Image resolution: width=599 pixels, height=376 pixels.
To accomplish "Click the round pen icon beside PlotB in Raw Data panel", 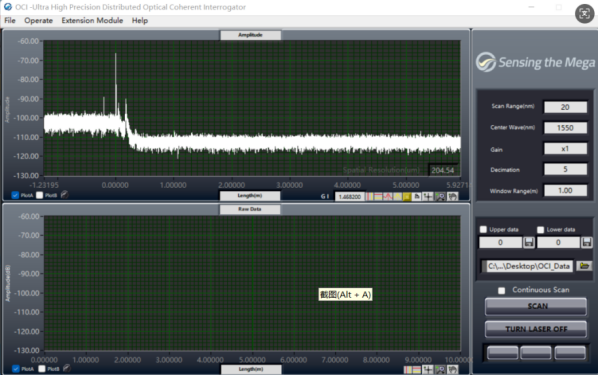I will [x=66, y=368].
